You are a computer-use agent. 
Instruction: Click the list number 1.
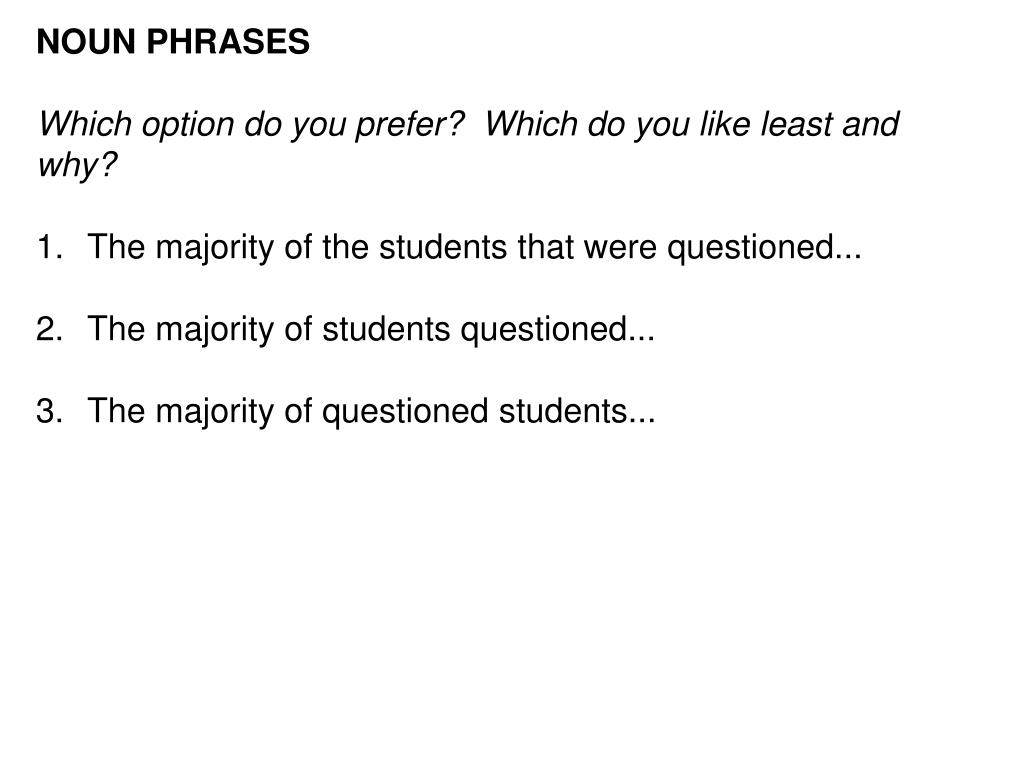(49, 248)
